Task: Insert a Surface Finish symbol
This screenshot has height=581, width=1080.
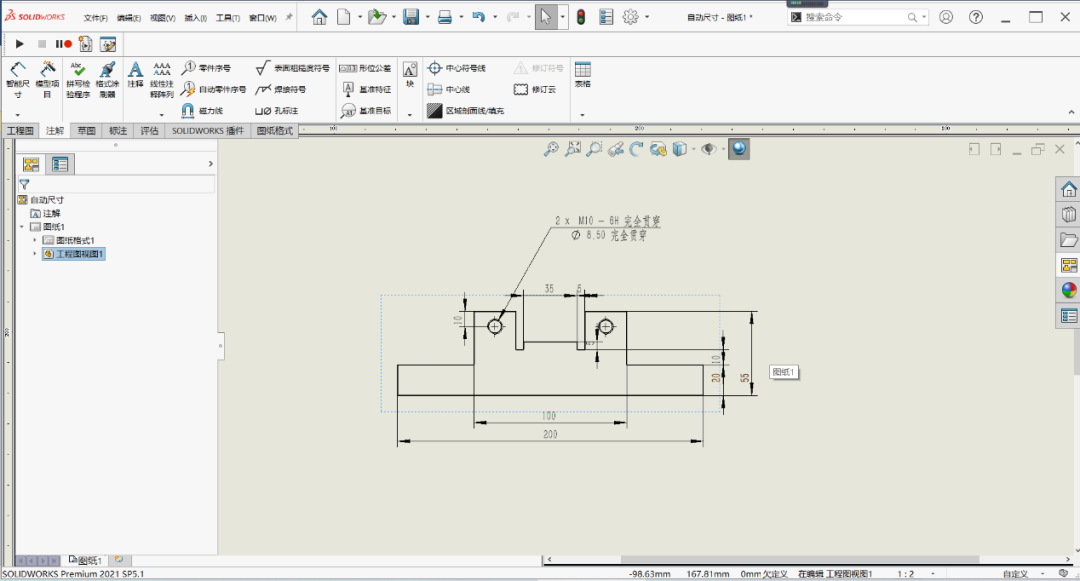Action: tap(292, 67)
